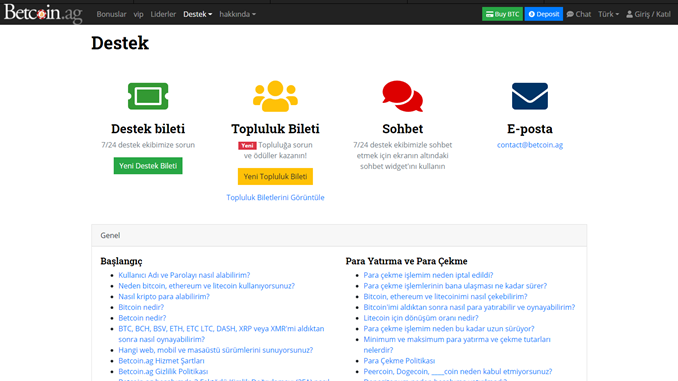The width and height of the screenshot is (678, 381).
Task: Open 'Minimum ve maksimum para yatırma' link
Action: tap(457, 345)
